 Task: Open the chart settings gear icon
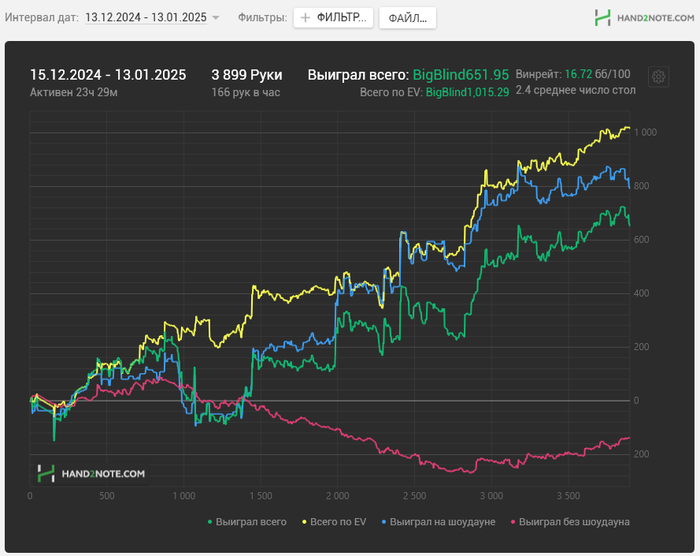658,77
